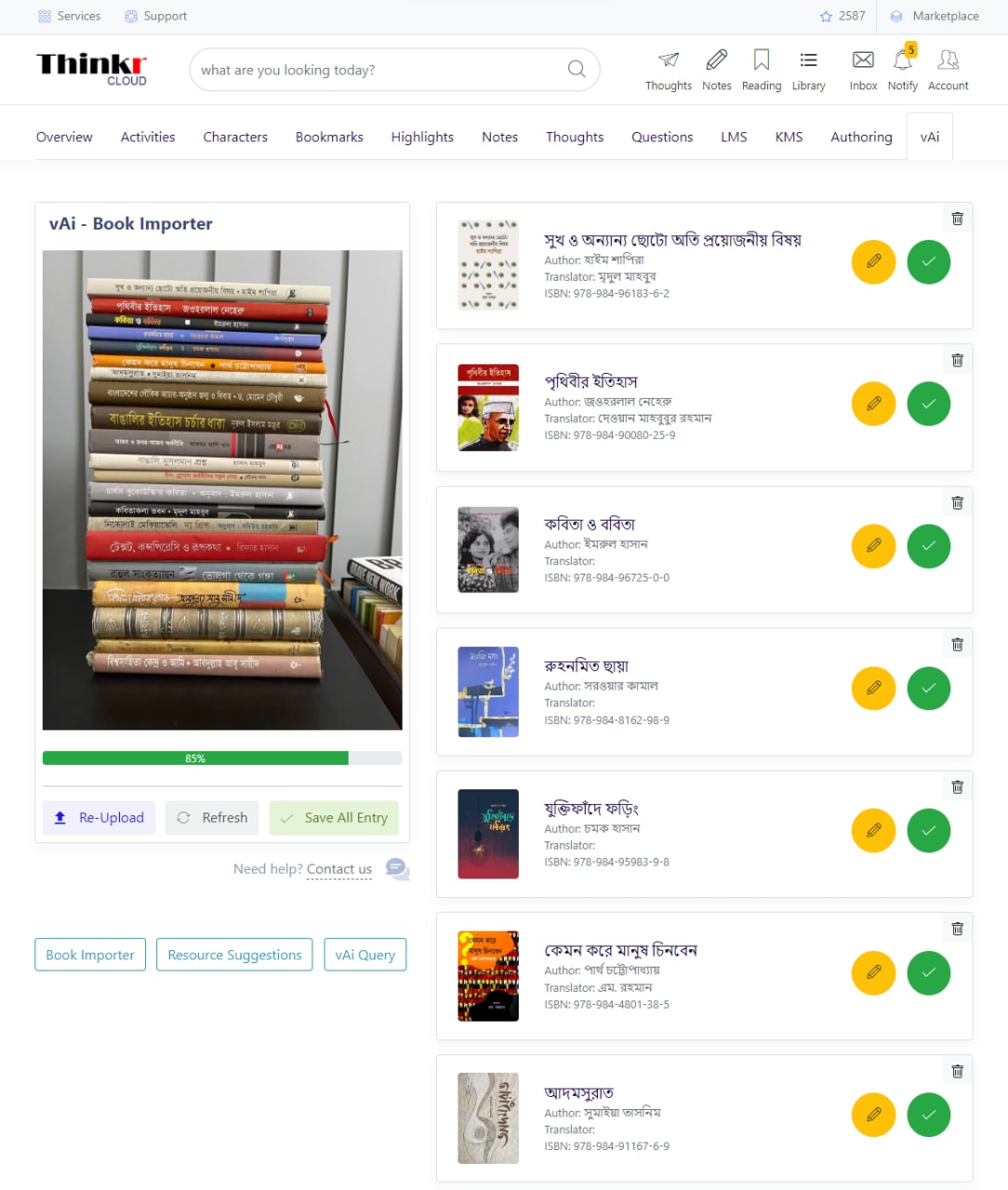Open the Highlights tab
1008x1190 pixels.
[422, 137]
